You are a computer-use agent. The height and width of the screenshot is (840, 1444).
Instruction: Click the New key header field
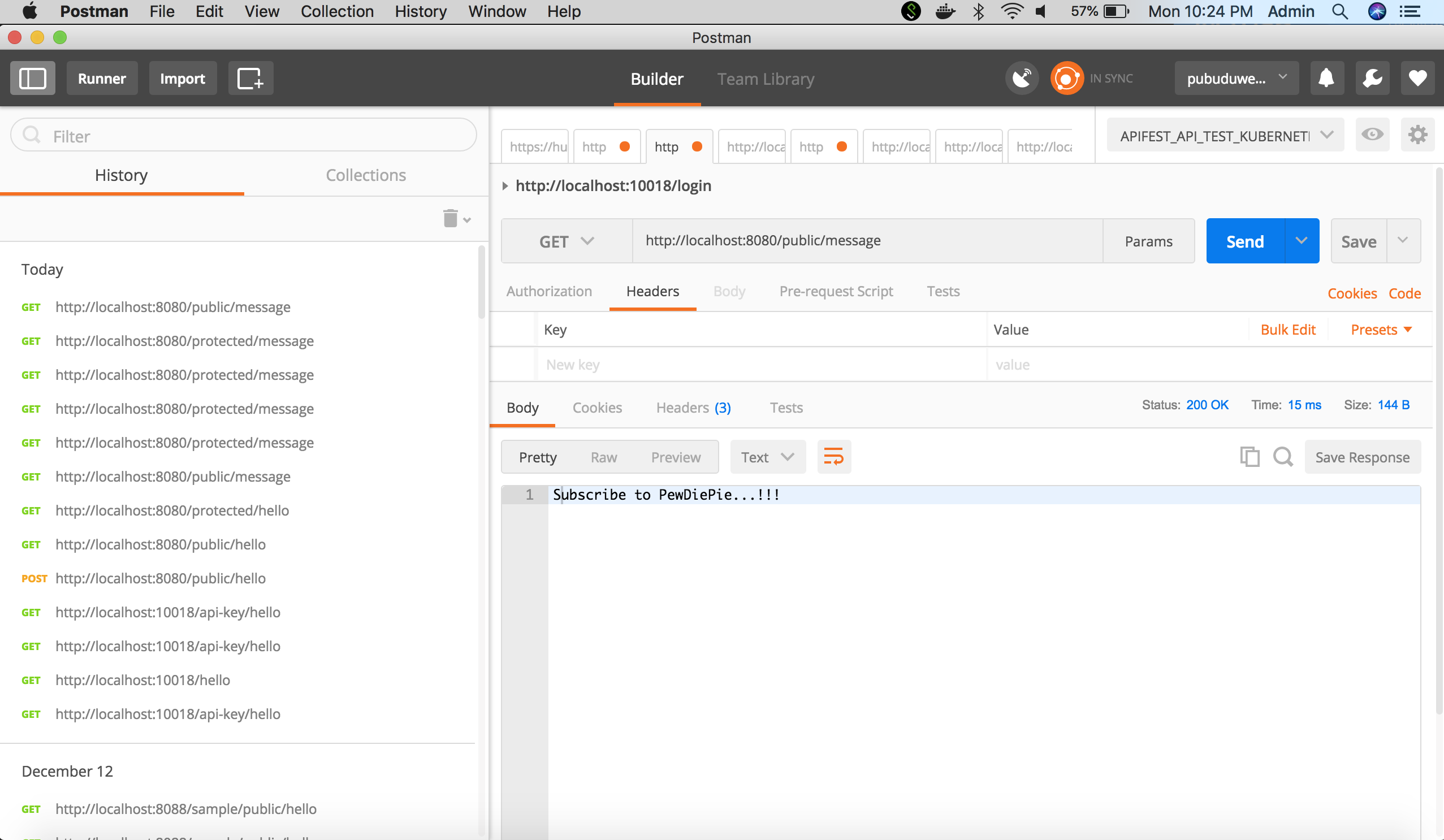tap(761, 365)
